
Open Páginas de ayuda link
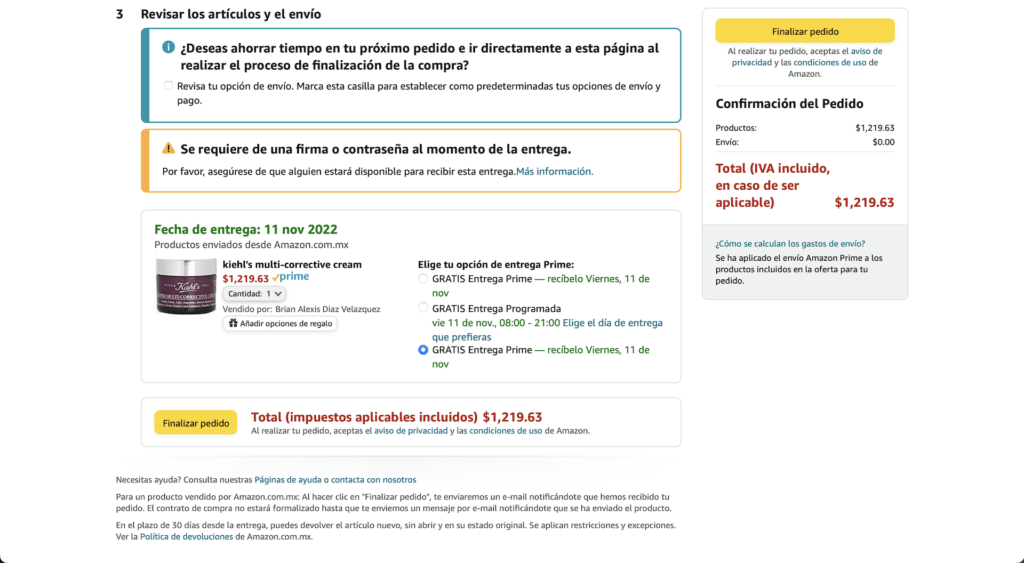(x=288, y=479)
